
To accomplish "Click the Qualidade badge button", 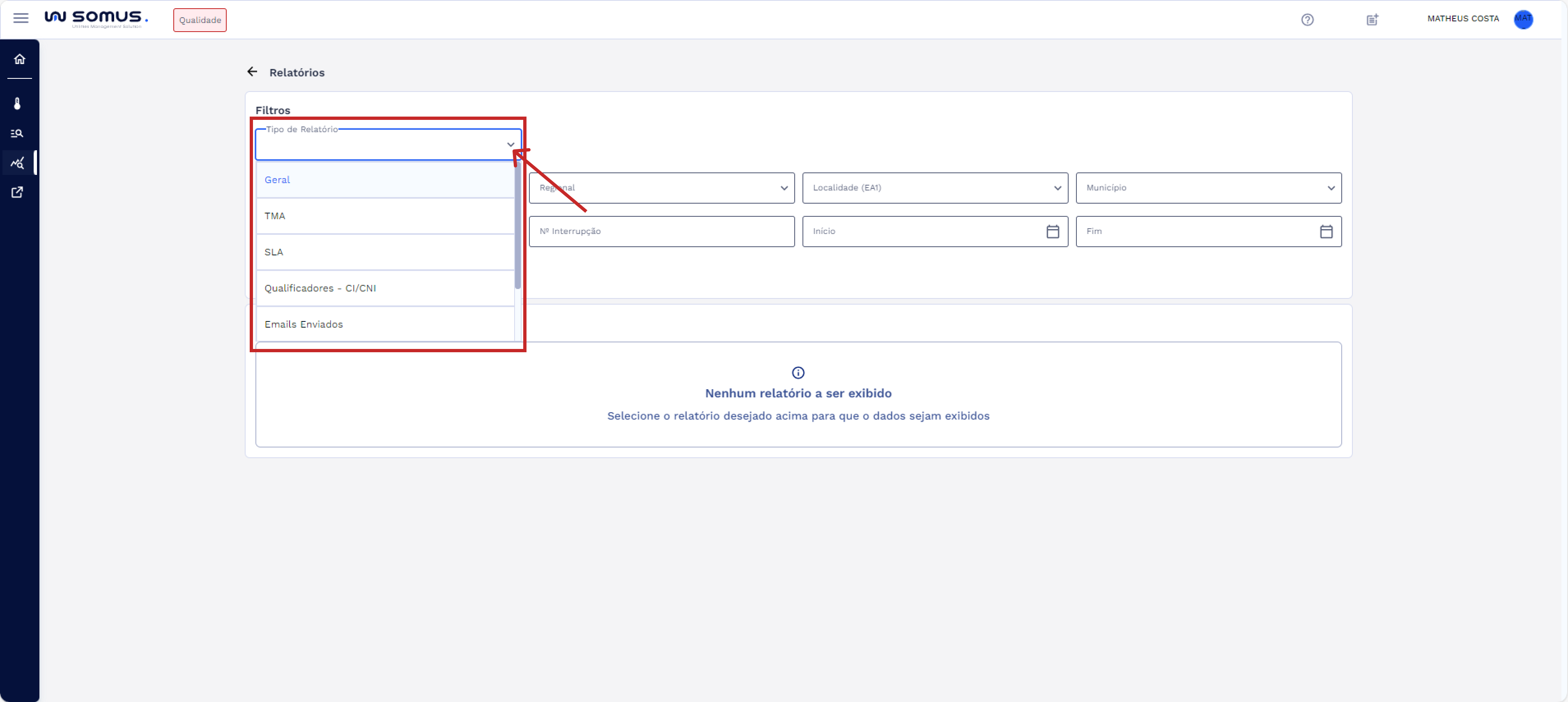I will [x=200, y=20].
